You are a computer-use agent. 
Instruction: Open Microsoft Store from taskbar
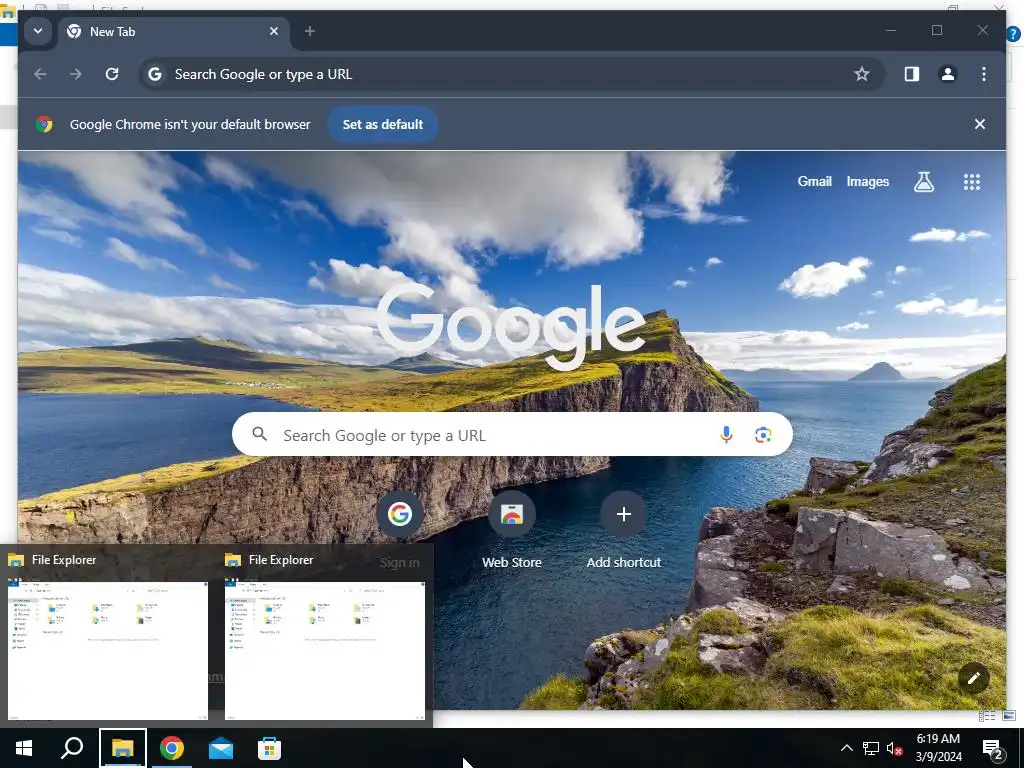[269, 748]
